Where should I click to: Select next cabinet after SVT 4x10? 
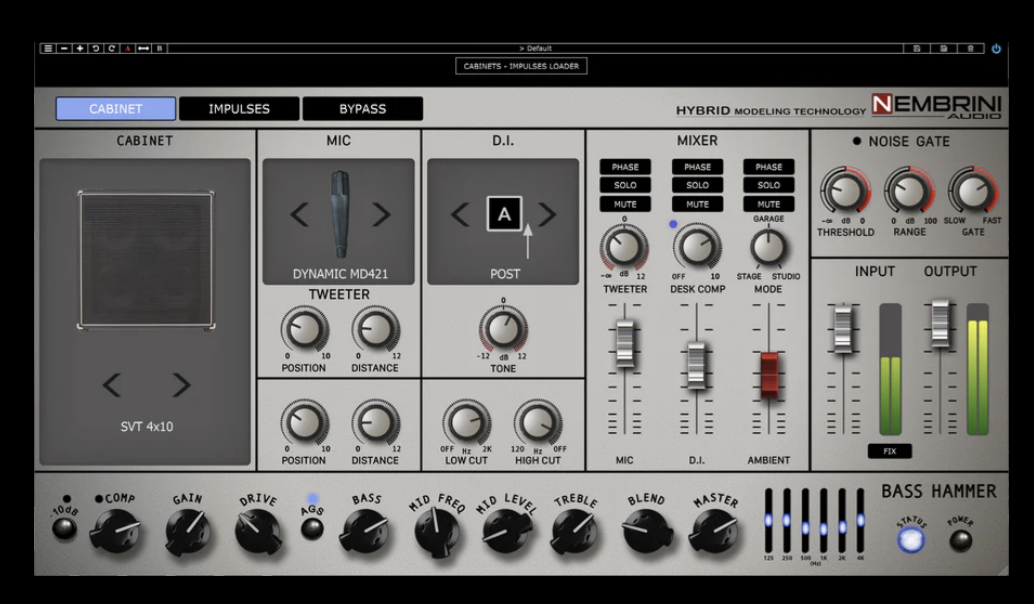(181, 385)
